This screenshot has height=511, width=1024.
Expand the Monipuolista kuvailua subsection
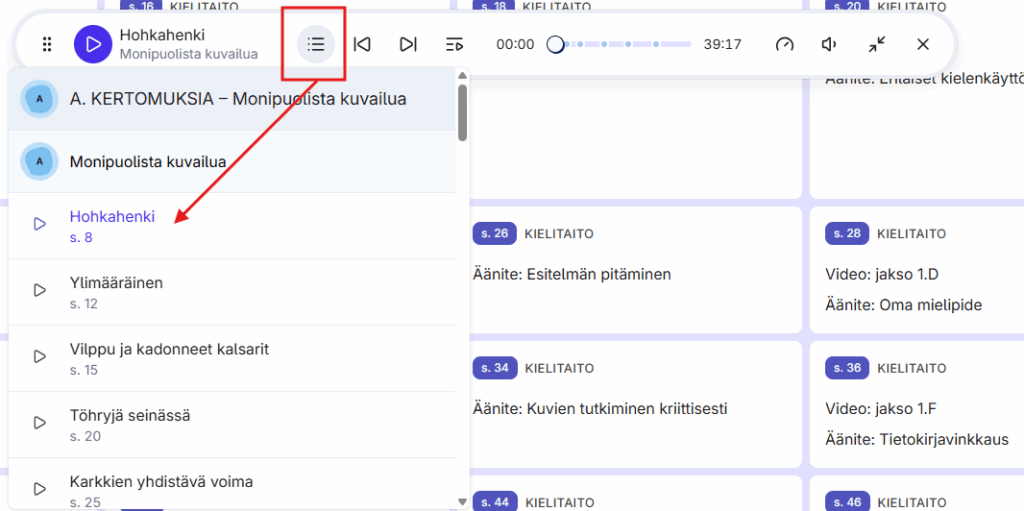[147, 161]
